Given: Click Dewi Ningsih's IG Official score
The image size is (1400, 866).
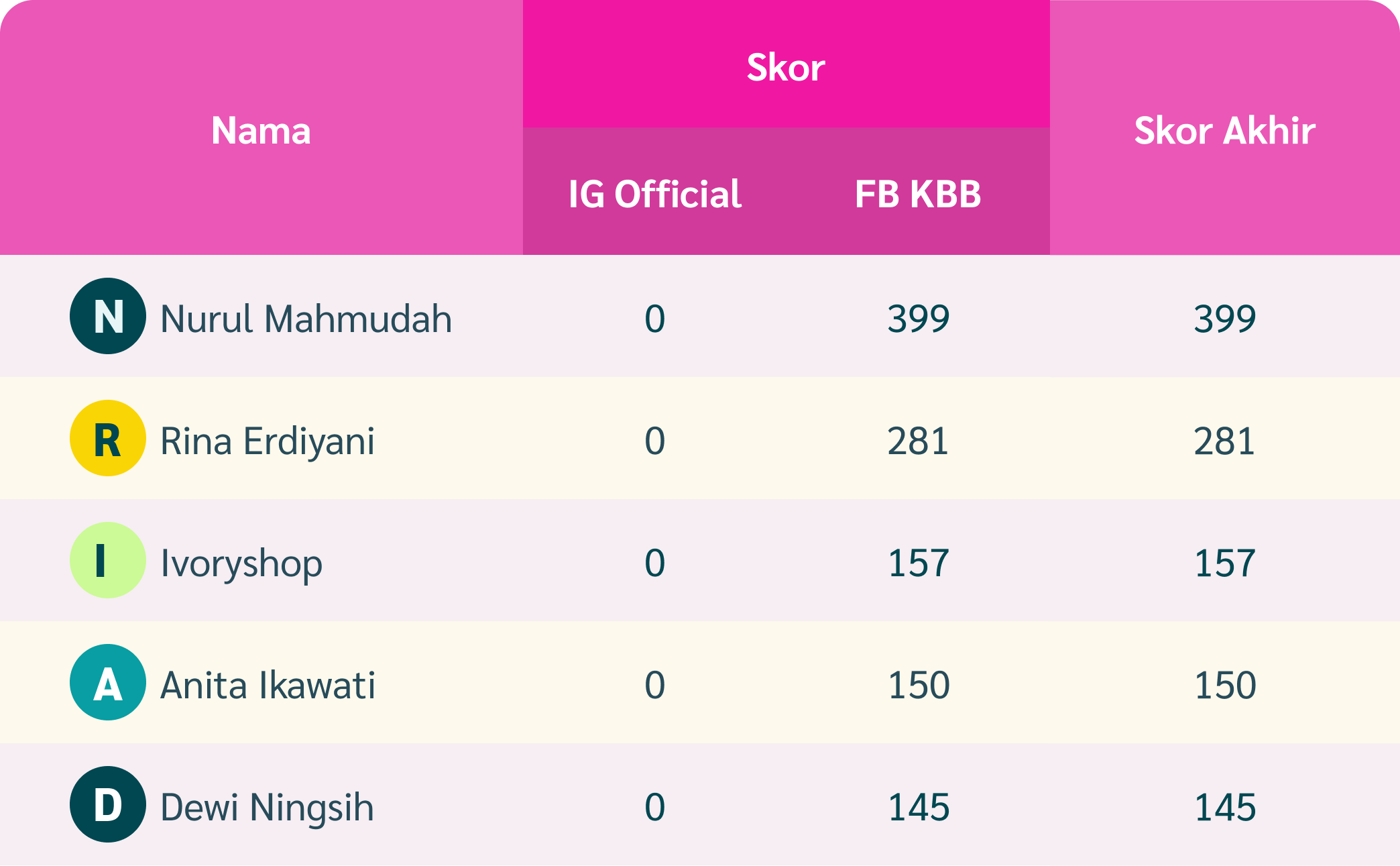Looking at the screenshot, I should click(x=654, y=807).
